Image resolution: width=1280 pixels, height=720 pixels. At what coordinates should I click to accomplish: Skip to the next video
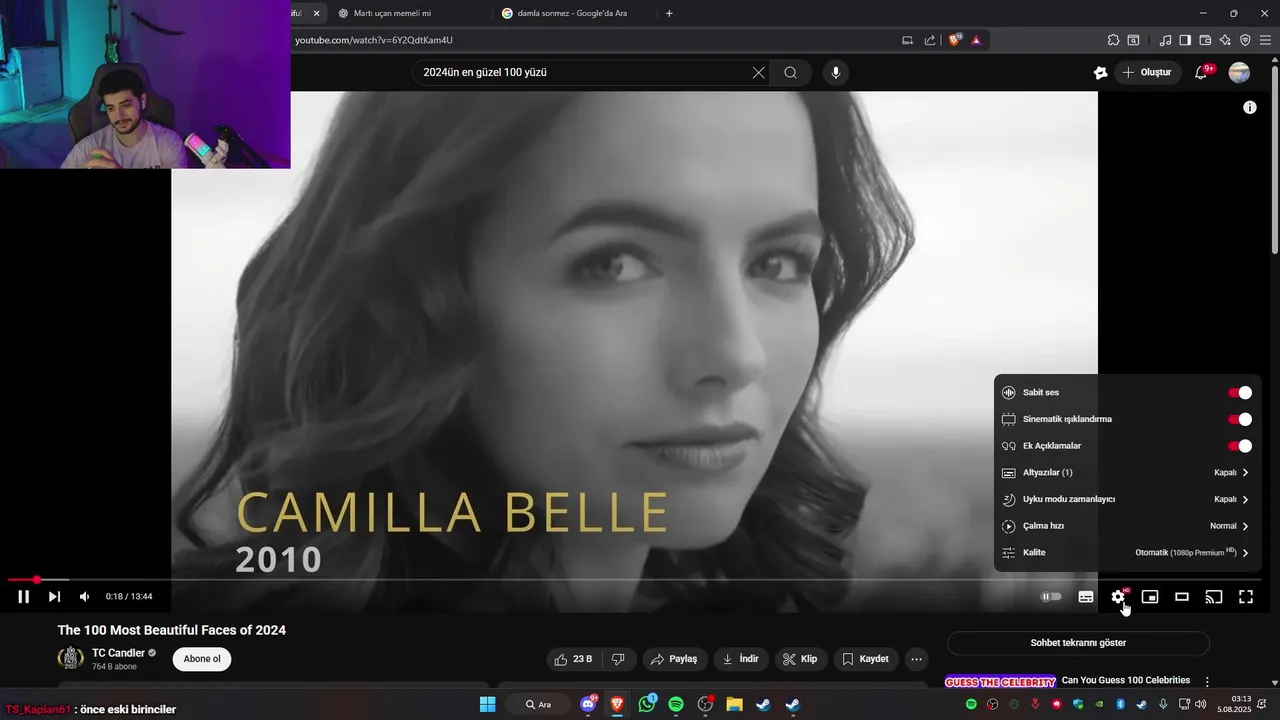pyautogui.click(x=54, y=597)
